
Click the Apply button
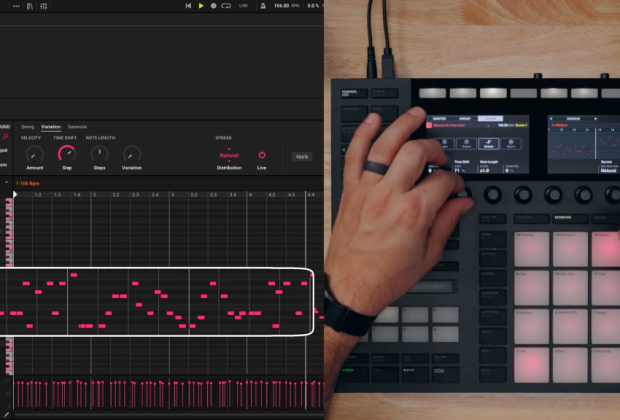(x=302, y=156)
